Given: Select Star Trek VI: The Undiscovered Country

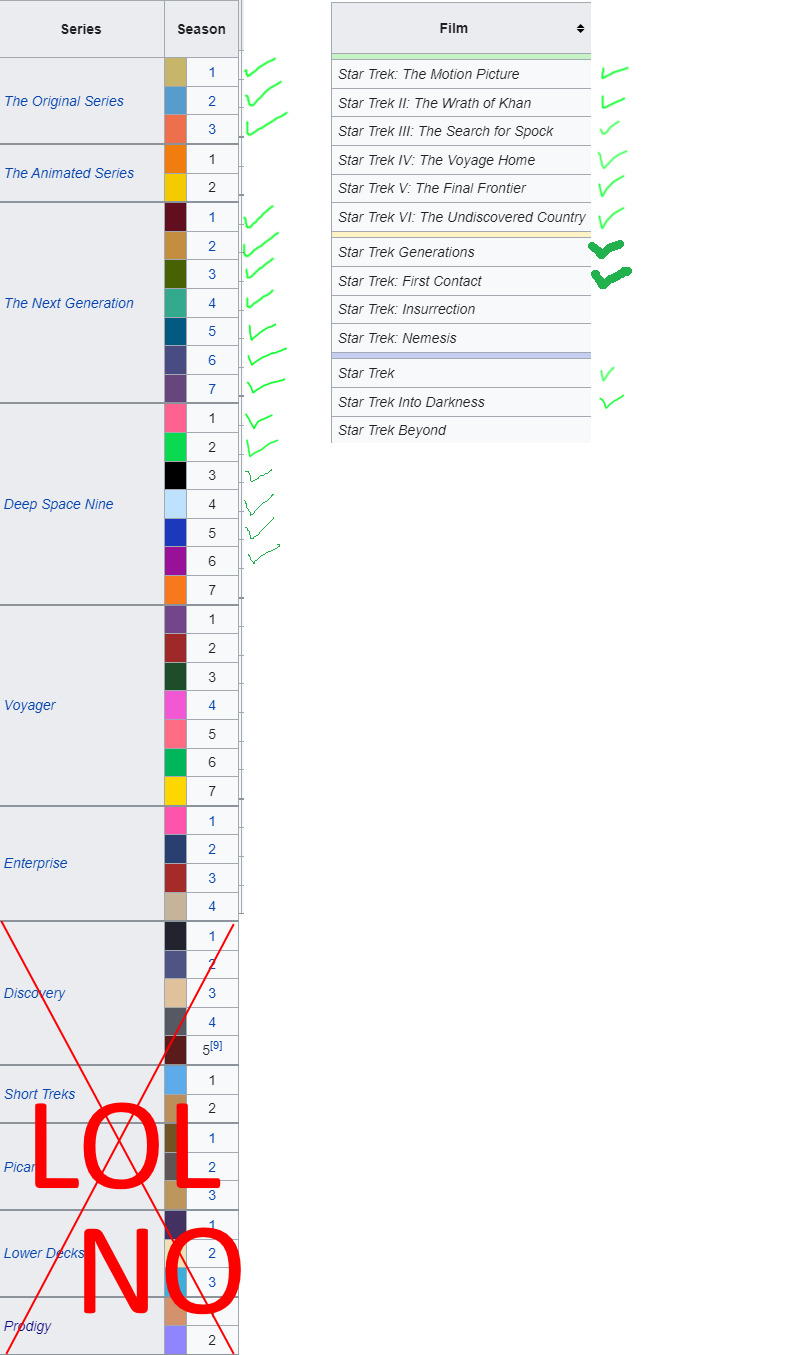Looking at the screenshot, I should click(461, 217).
